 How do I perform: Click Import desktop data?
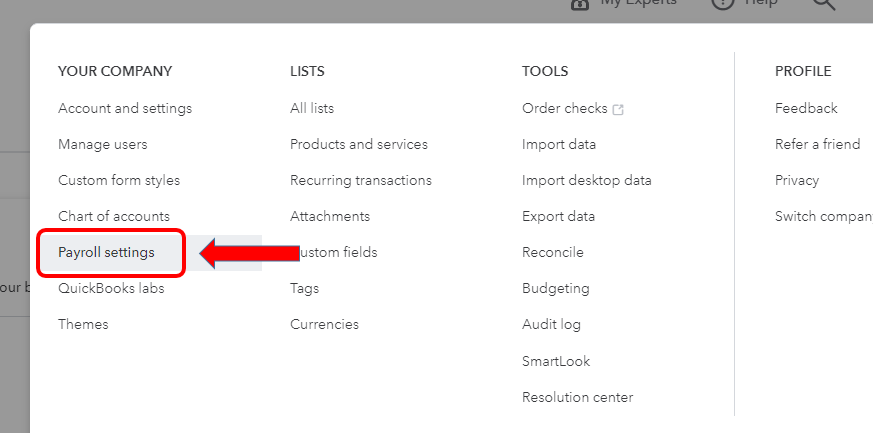(x=587, y=180)
